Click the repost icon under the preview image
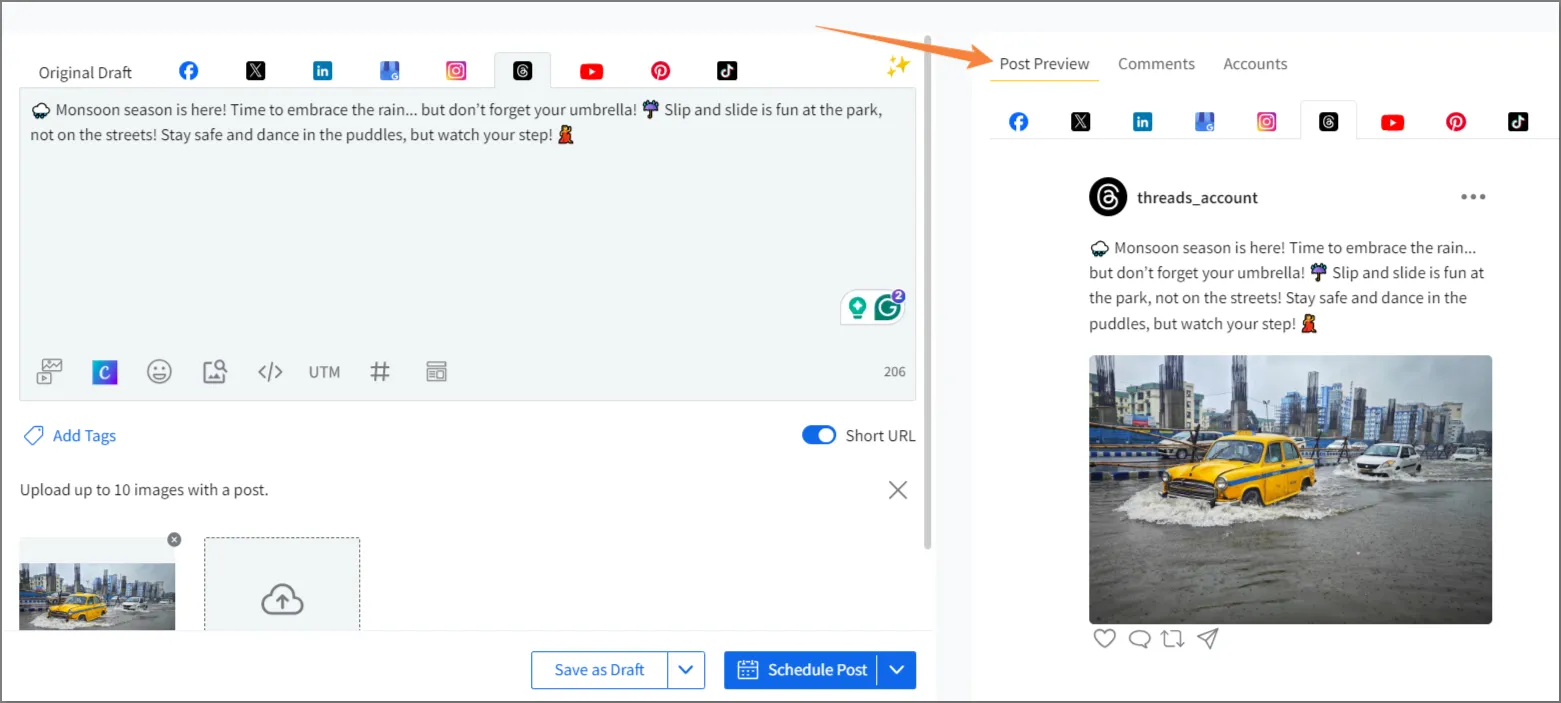The image size is (1561, 703). click(1173, 638)
